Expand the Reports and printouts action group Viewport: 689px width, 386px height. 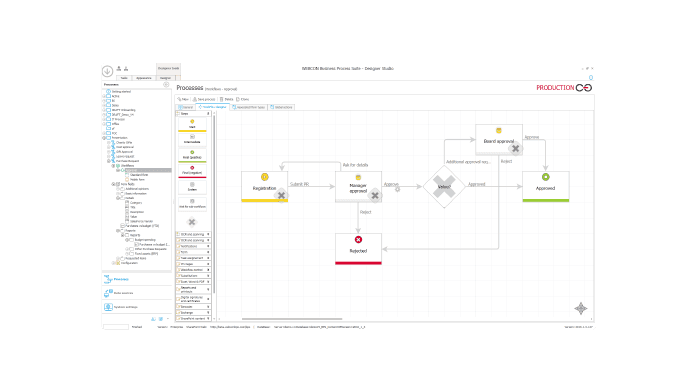pos(193,289)
